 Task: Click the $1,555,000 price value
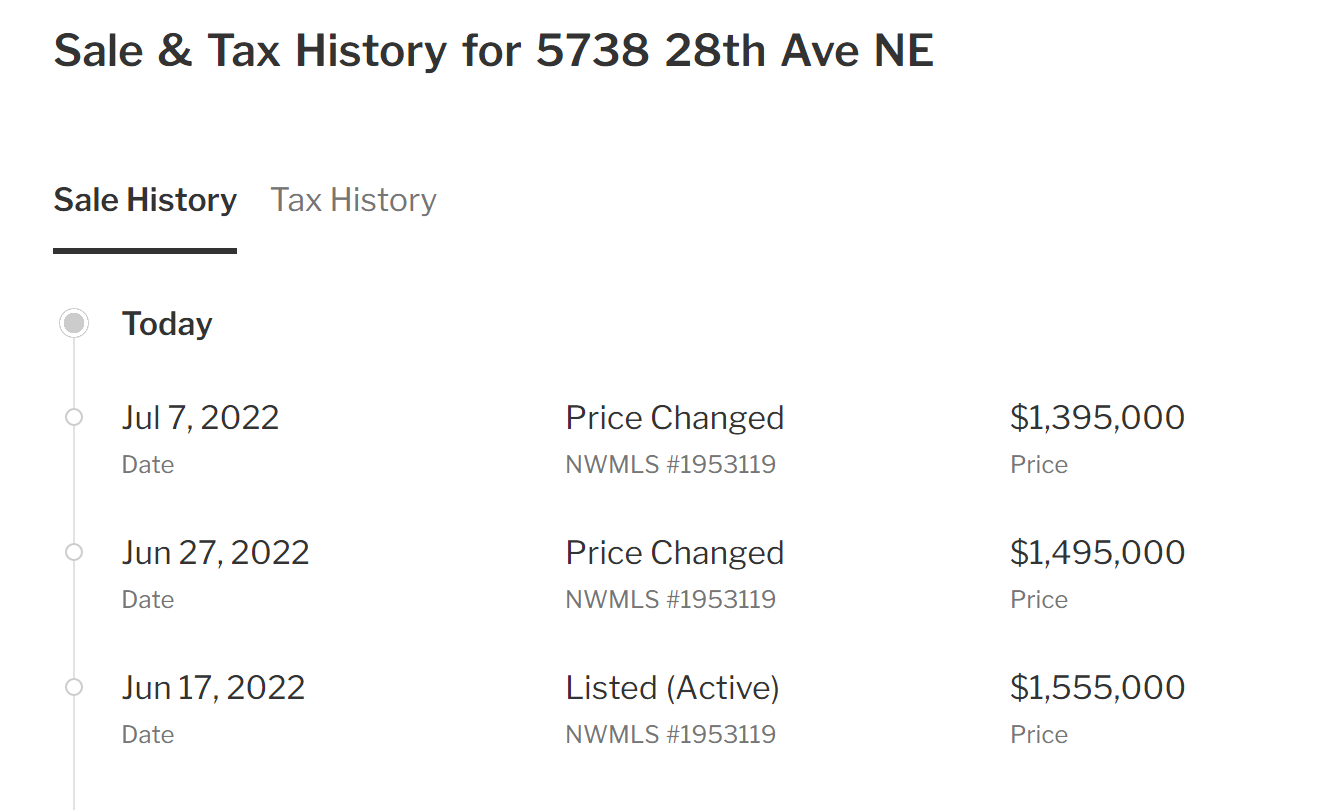[1097, 687]
